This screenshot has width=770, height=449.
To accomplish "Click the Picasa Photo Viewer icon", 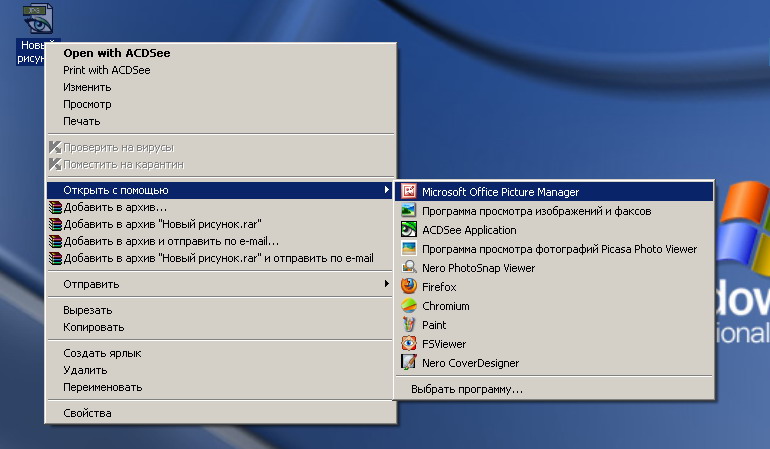I will pos(409,249).
